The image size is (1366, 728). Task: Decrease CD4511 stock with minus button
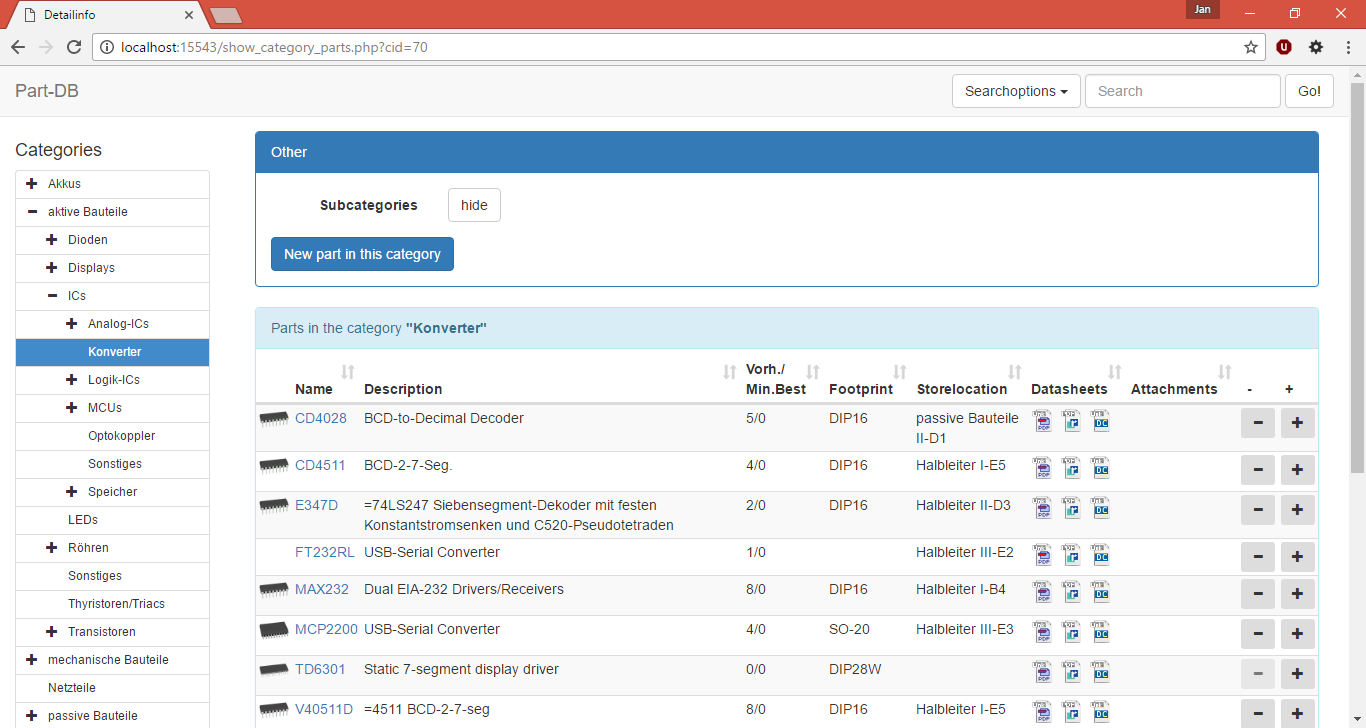pos(1258,470)
